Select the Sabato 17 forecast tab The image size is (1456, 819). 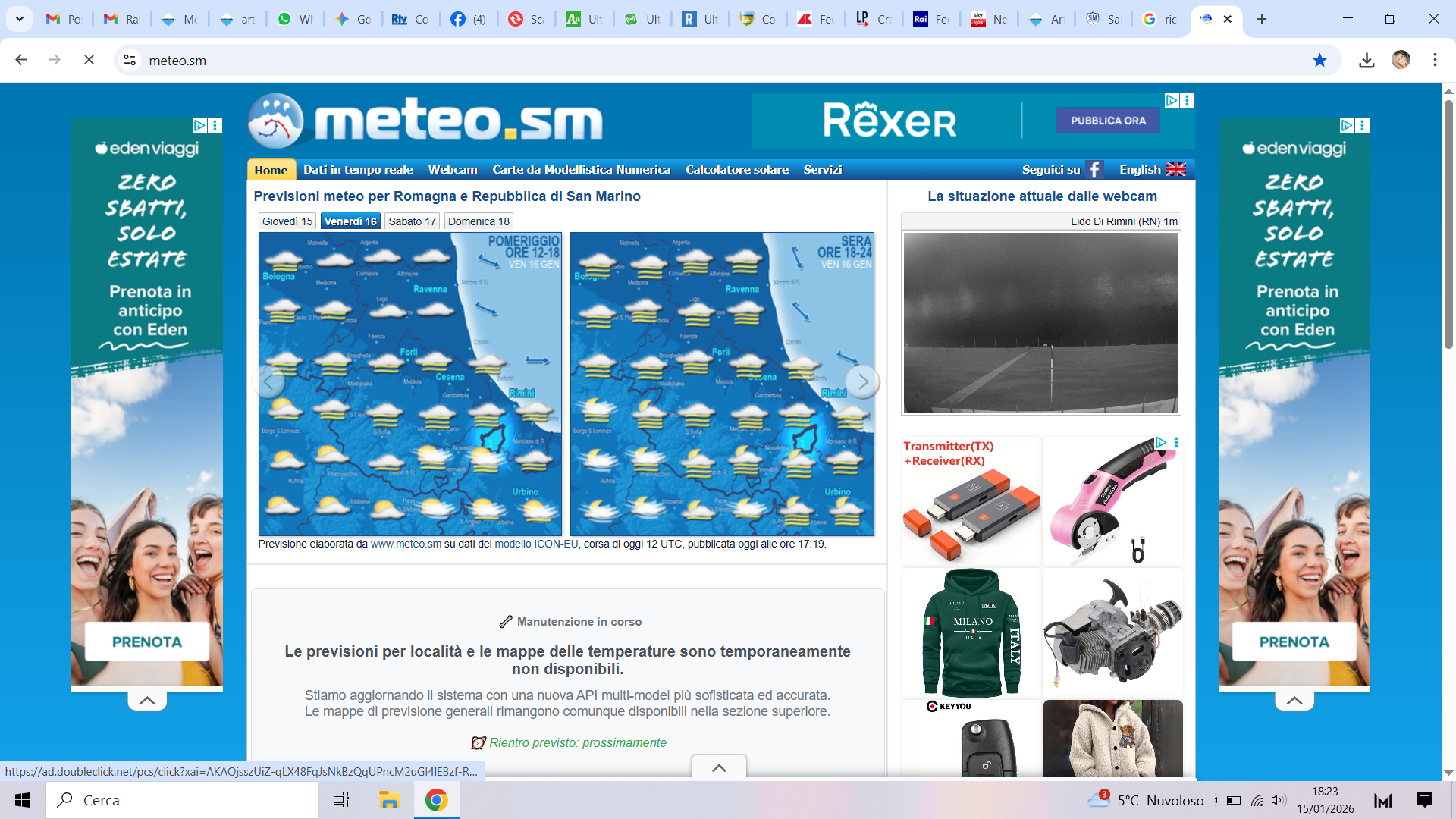(x=412, y=221)
